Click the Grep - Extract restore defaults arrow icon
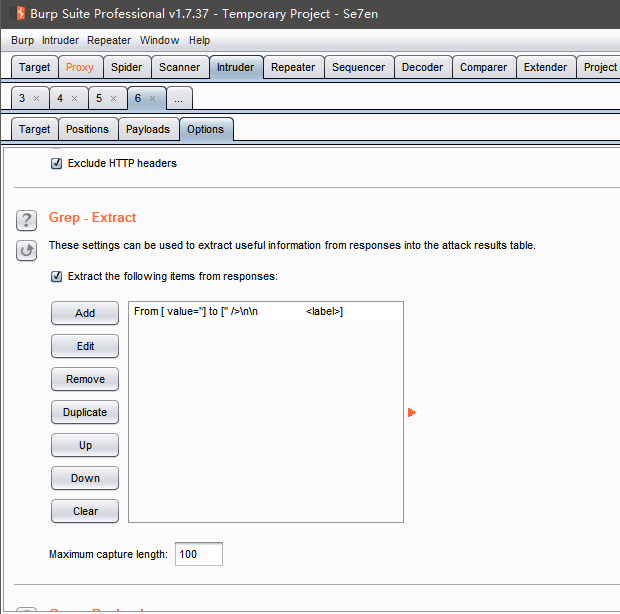The width and height of the screenshot is (620, 614). pos(26,250)
